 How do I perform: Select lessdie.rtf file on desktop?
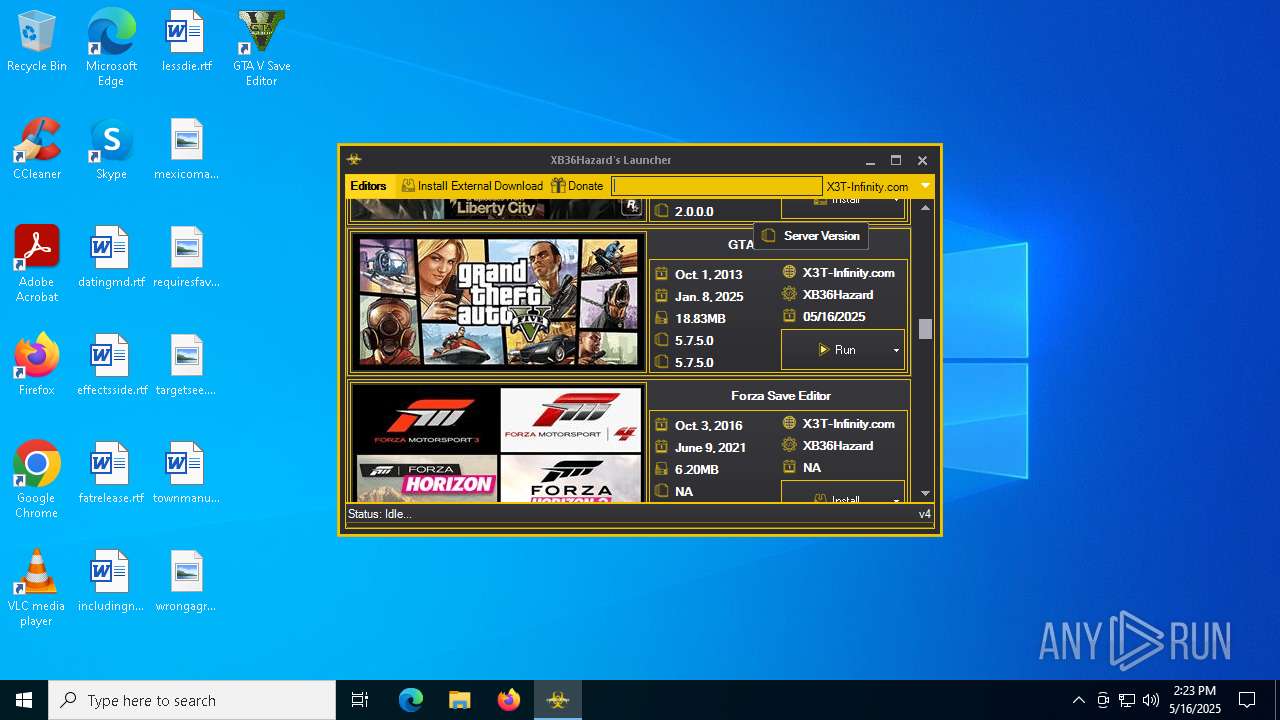(186, 41)
